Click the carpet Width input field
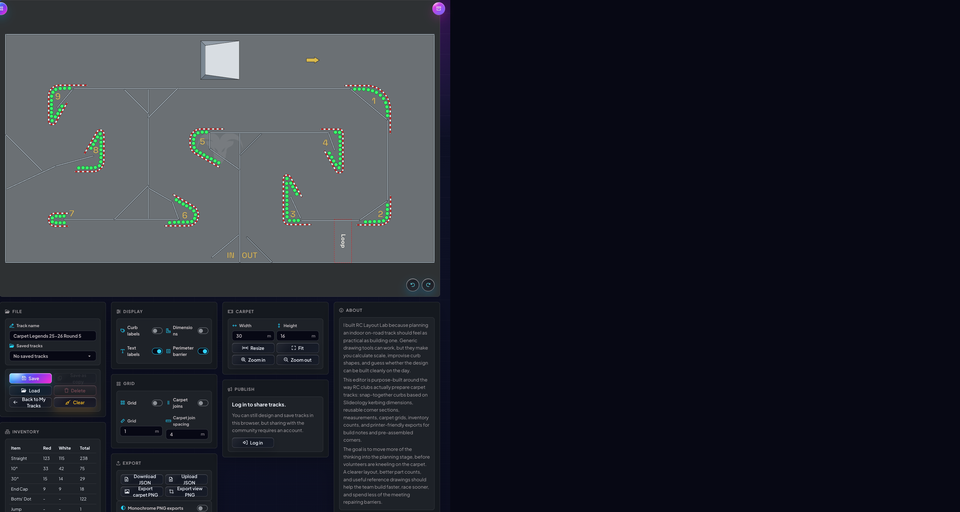This screenshot has height=512, width=960. point(253,336)
